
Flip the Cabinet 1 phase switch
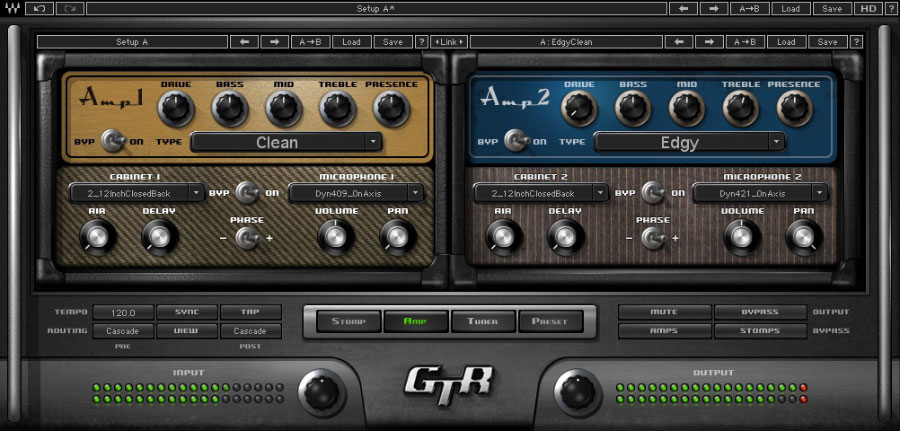[246, 238]
